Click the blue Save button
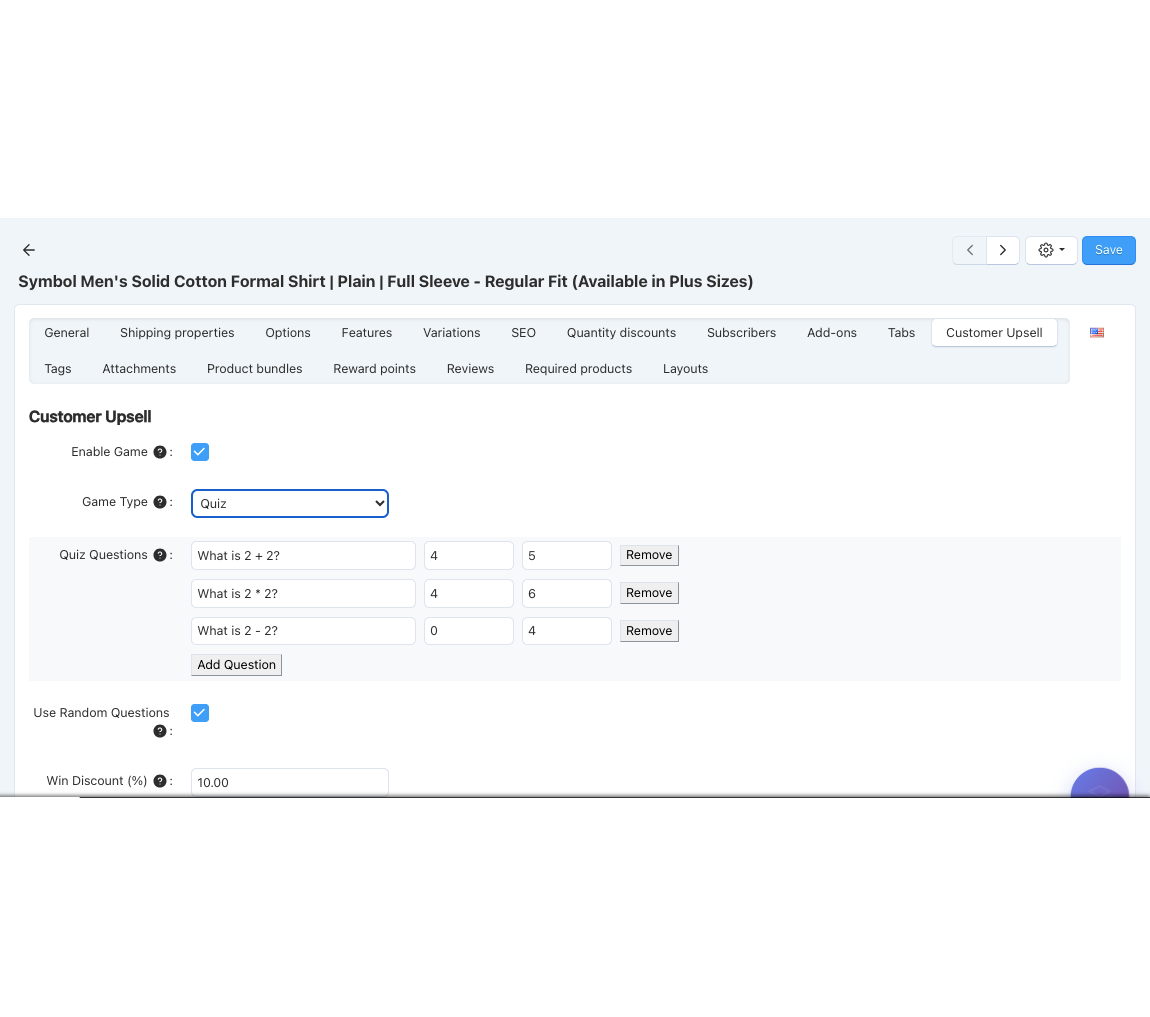 [x=1108, y=250]
